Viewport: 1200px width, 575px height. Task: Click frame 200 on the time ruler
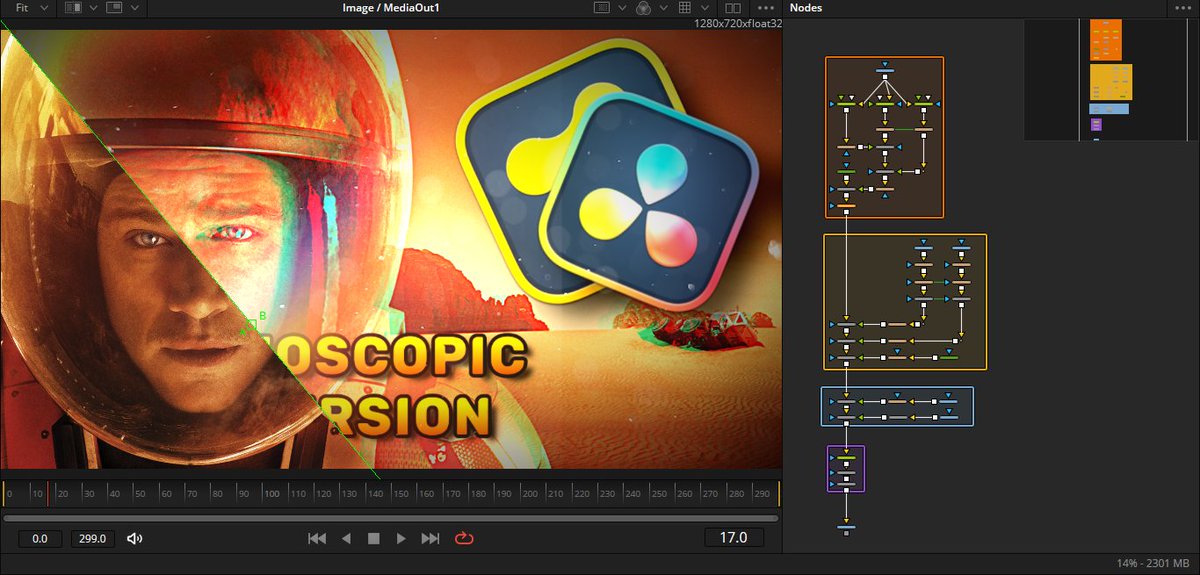pyautogui.click(x=529, y=493)
